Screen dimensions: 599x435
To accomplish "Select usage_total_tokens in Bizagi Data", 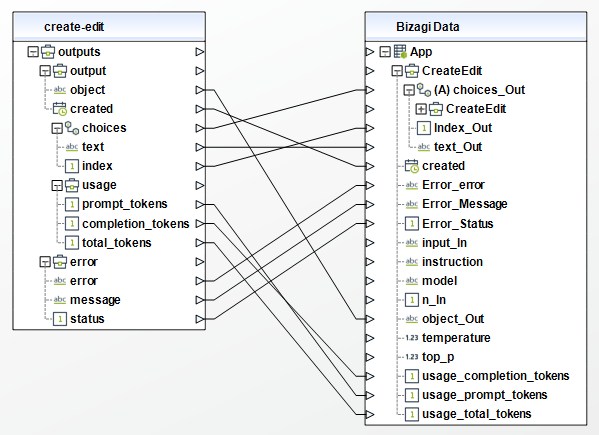I will [x=476, y=414].
